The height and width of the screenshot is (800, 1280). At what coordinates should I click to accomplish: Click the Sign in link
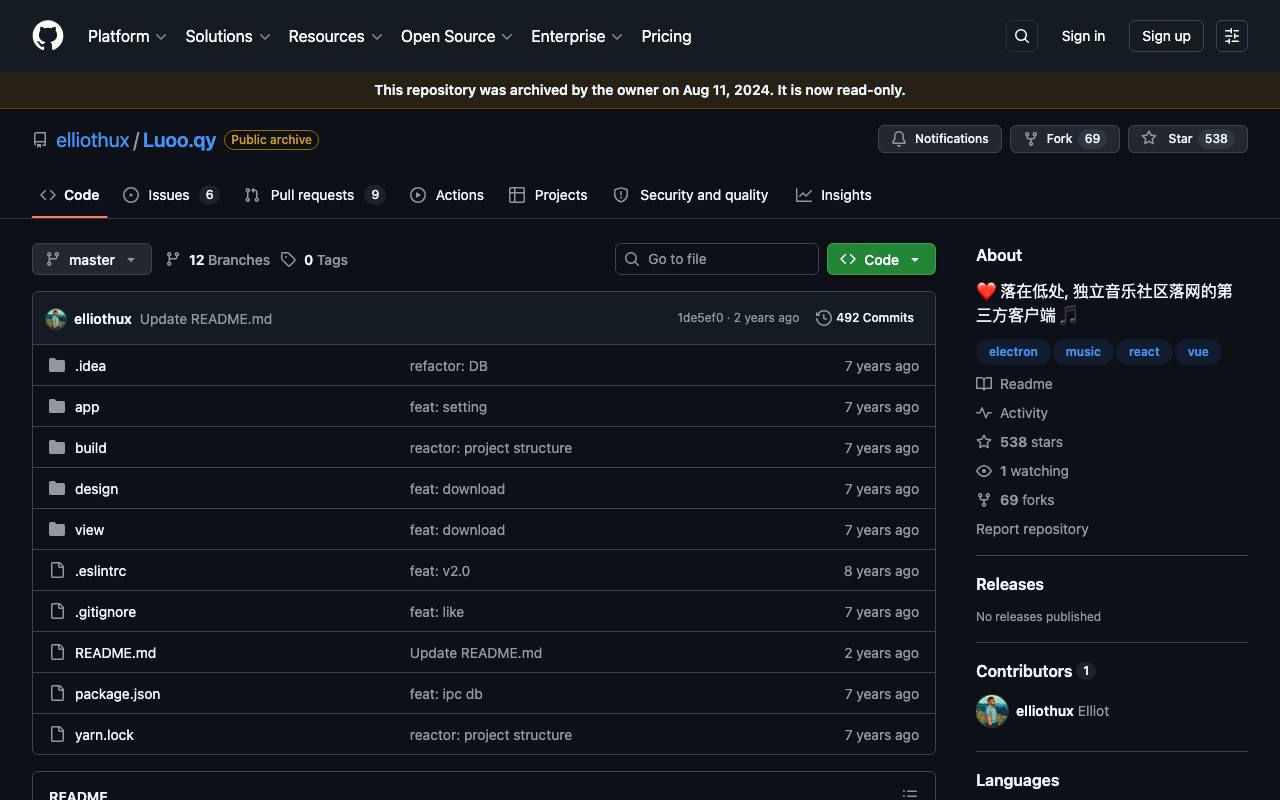(1083, 36)
